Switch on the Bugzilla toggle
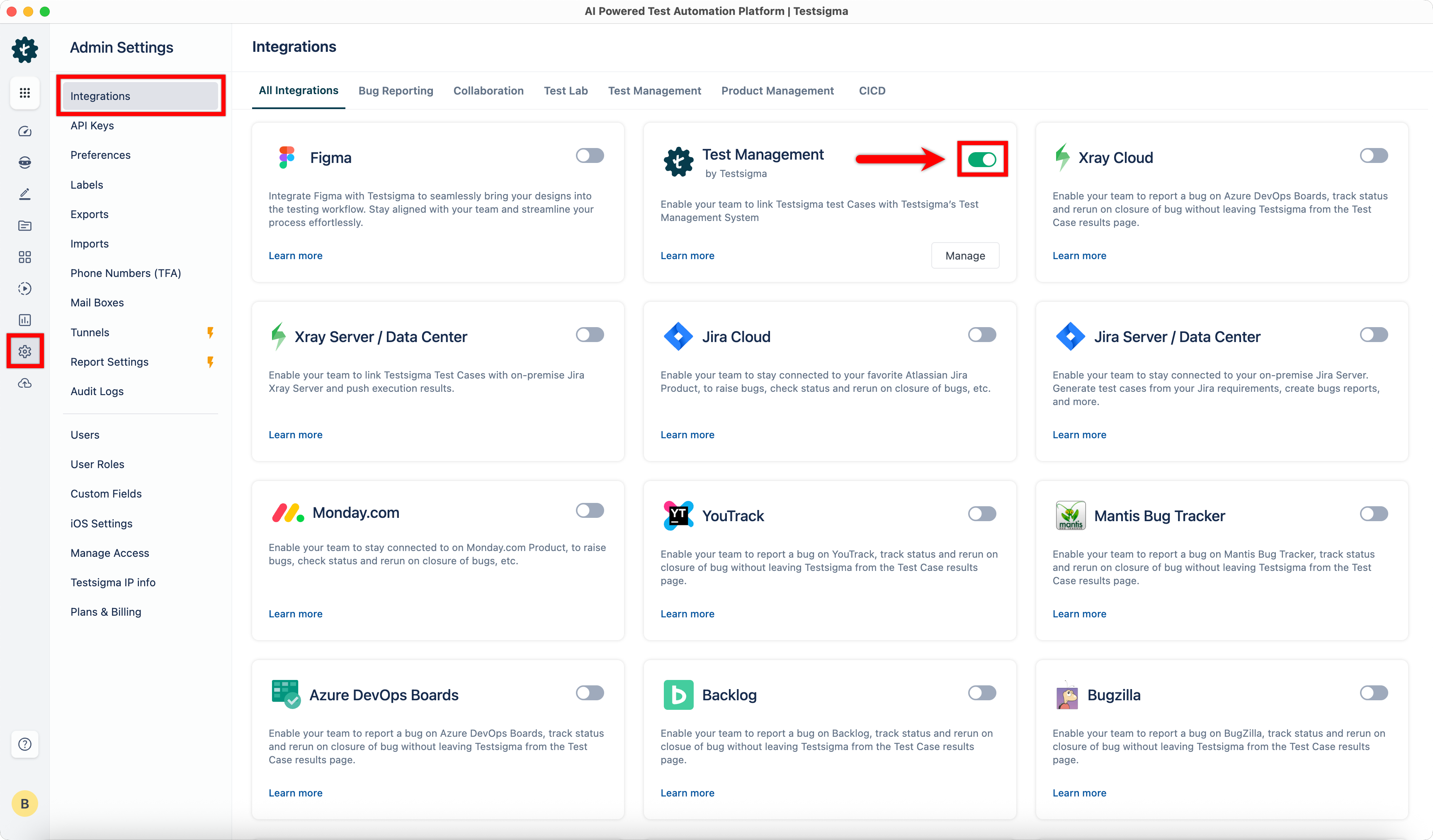Screen dimensions: 1433x840 click(1373, 693)
